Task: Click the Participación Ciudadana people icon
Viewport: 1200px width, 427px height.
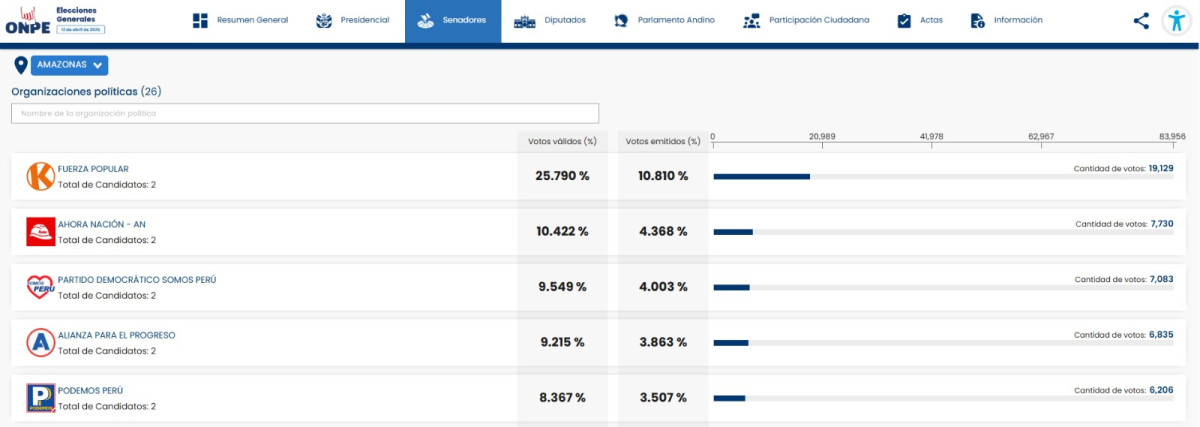Action: tap(751, 20)
